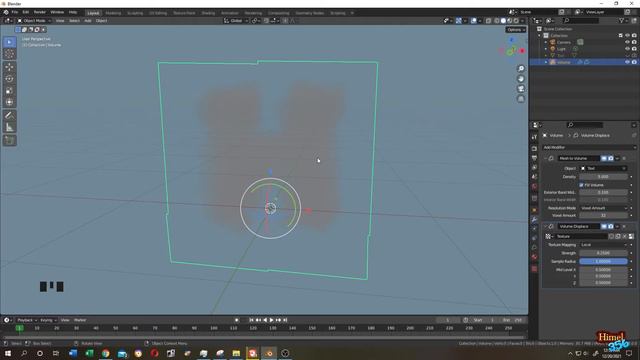This screenshot has width=640, height=360.
Task: Toggle Mesh to Volume viewport display
Action: click(604, 158)
